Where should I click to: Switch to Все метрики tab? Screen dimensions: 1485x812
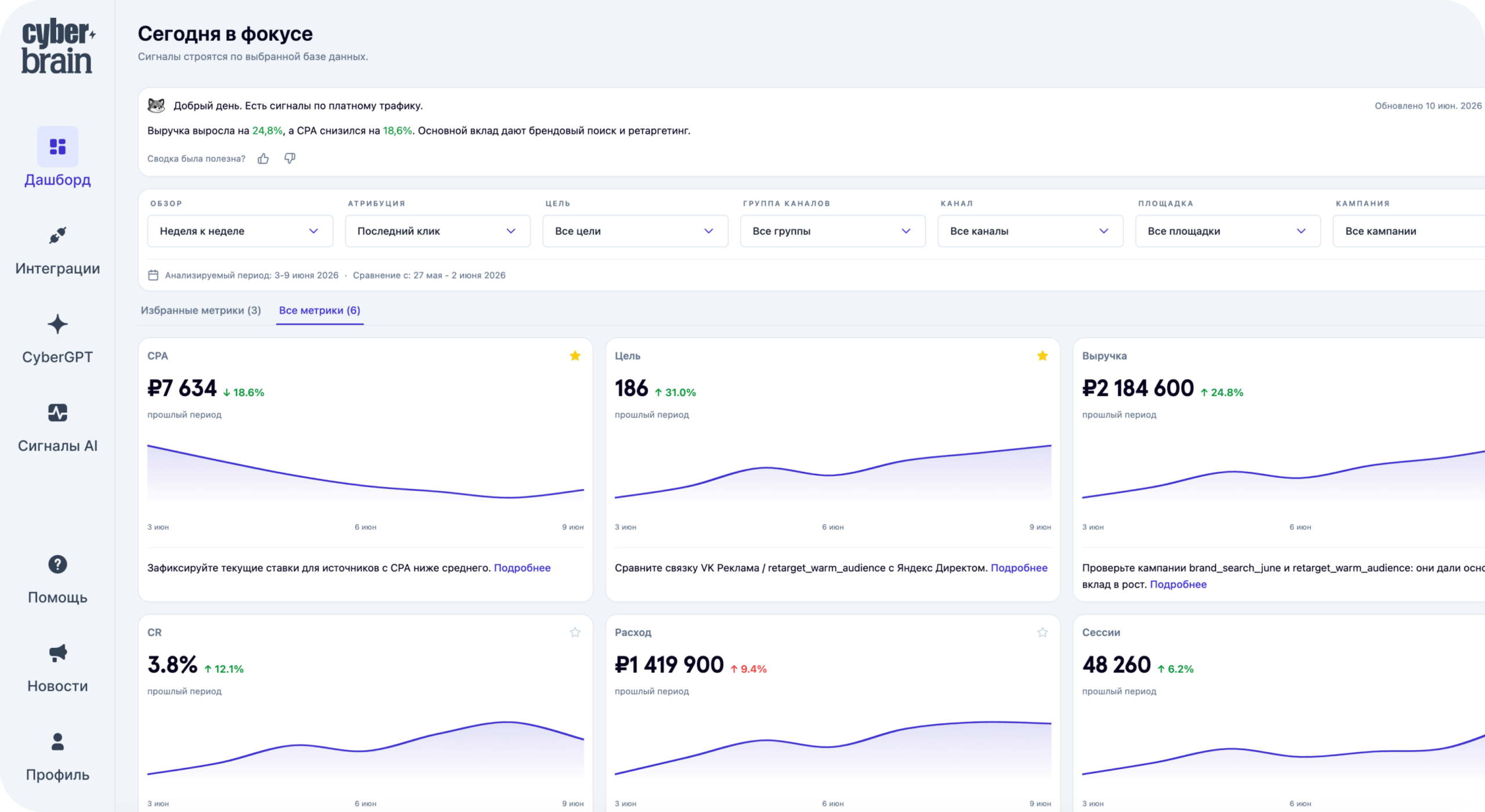(x=320, y=310)
